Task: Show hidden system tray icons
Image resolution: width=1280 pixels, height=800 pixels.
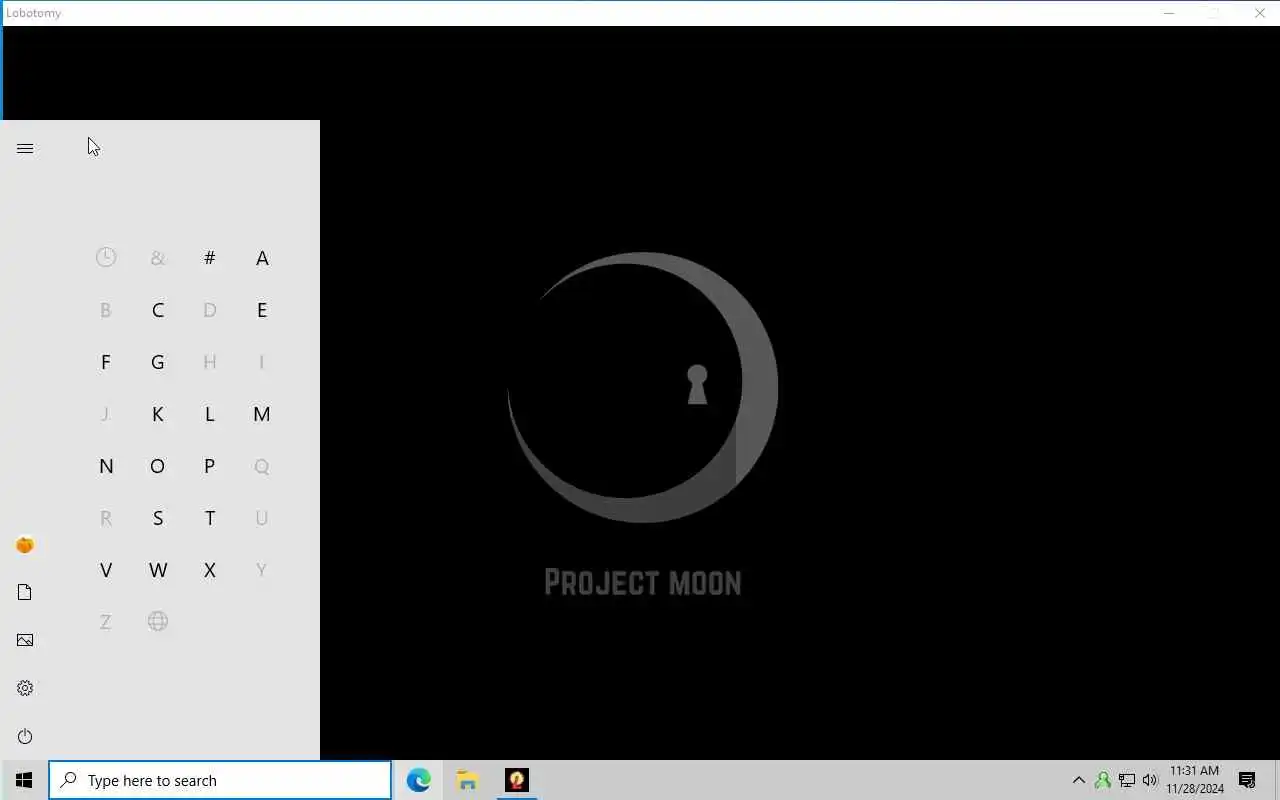Action: coord(1078,780)
